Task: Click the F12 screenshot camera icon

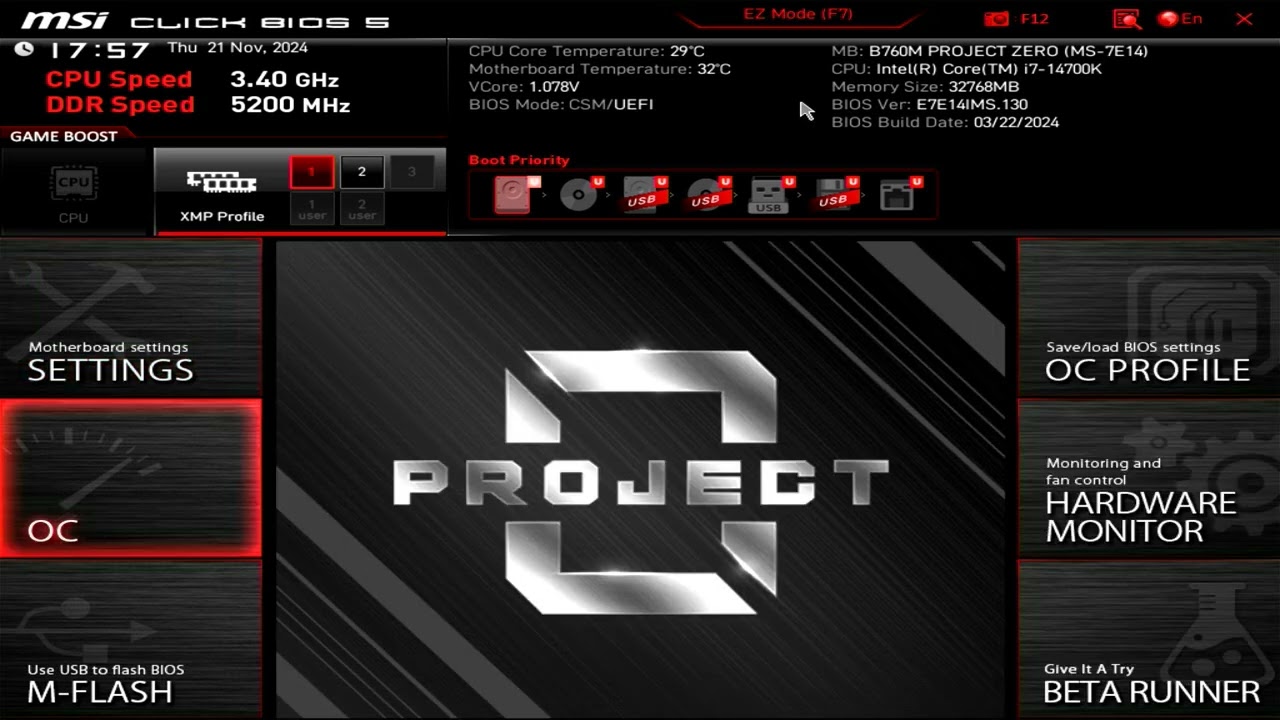Action: coord(996,19)
